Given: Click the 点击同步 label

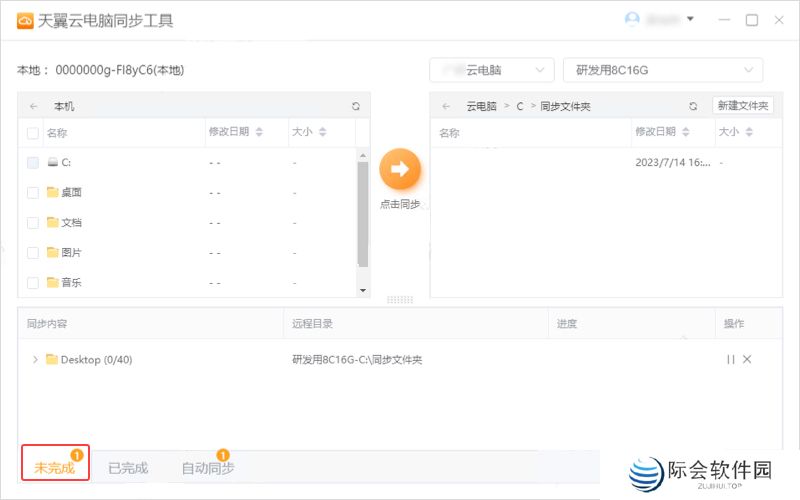Looking at the screenshot, I should coord(400,204).
